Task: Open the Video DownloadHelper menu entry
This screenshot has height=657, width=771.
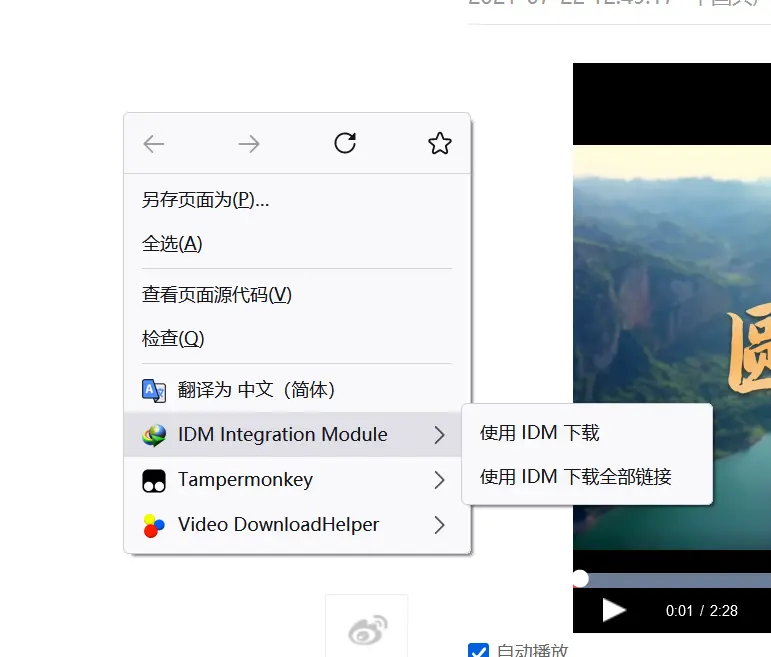Action: [x=297, y=525]
